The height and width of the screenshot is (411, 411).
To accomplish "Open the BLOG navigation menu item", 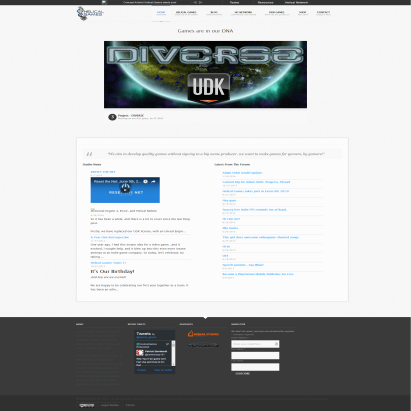I will [x=214, y=13].
